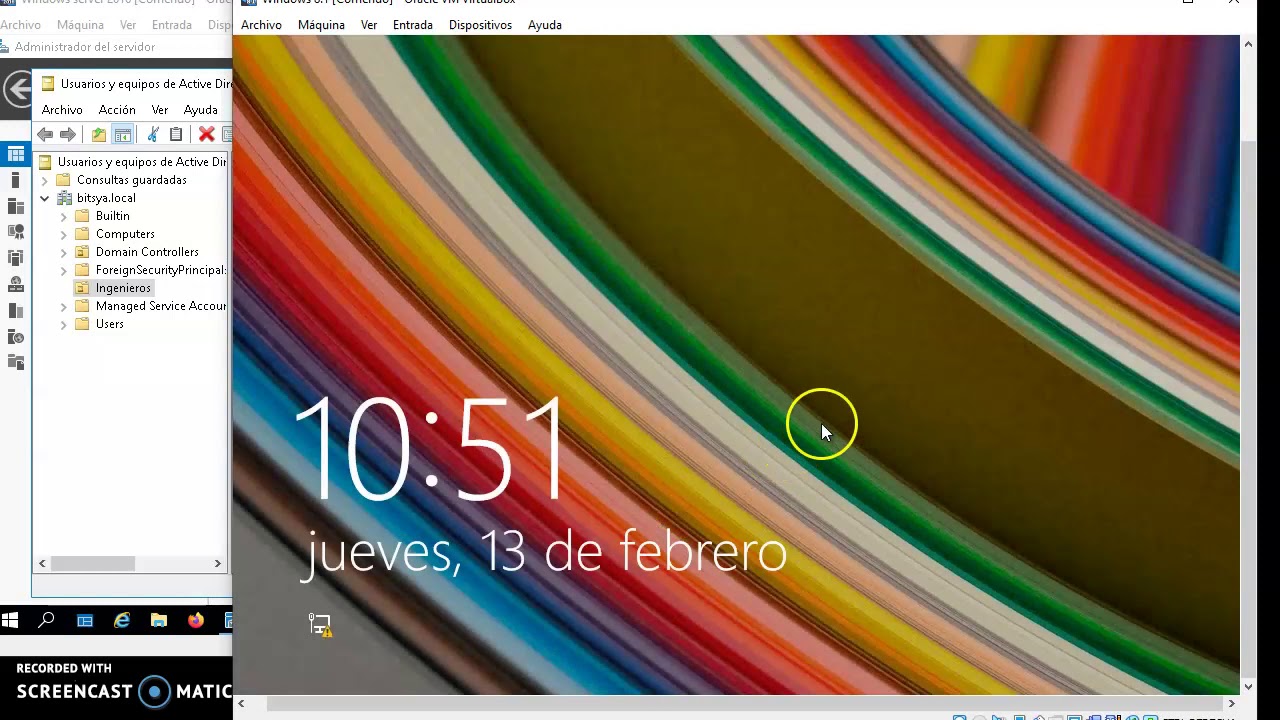1280x720 pixels.
Task: Launch Firefox from taskbar
Action: 196,621
